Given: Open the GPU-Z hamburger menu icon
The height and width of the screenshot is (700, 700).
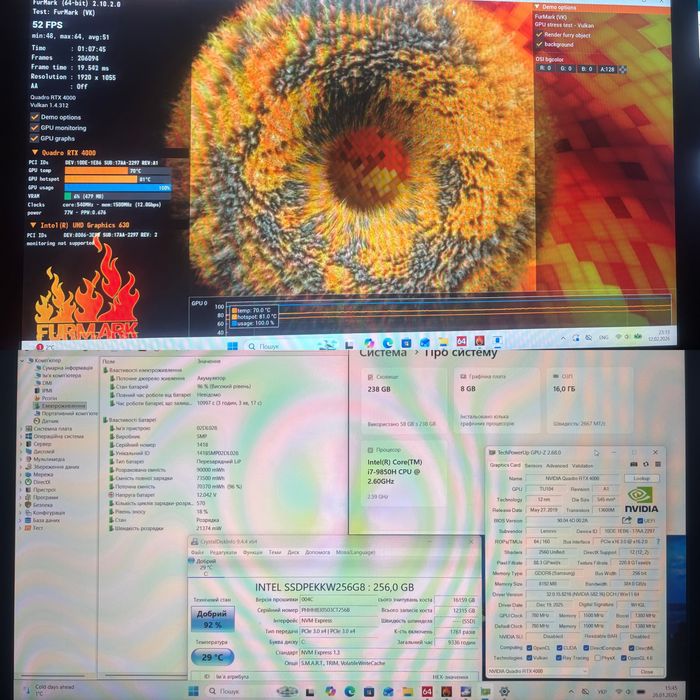Looking at the screenshot, I should 658,464.
